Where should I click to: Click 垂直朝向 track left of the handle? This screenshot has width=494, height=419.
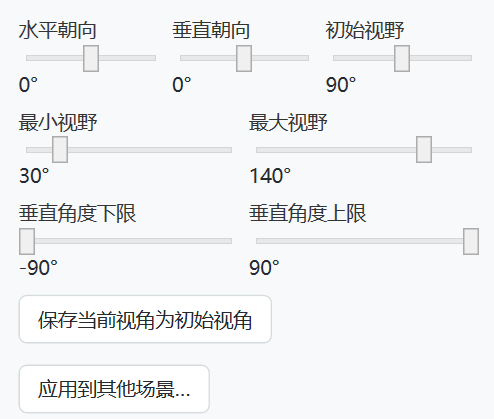pyautogui.click(x=208, y=58)
